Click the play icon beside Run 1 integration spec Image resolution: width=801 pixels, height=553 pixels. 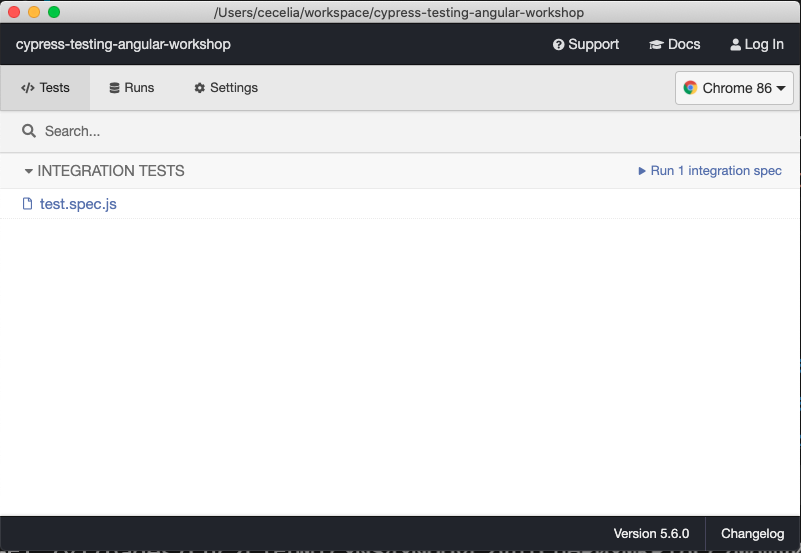(642, 171)
